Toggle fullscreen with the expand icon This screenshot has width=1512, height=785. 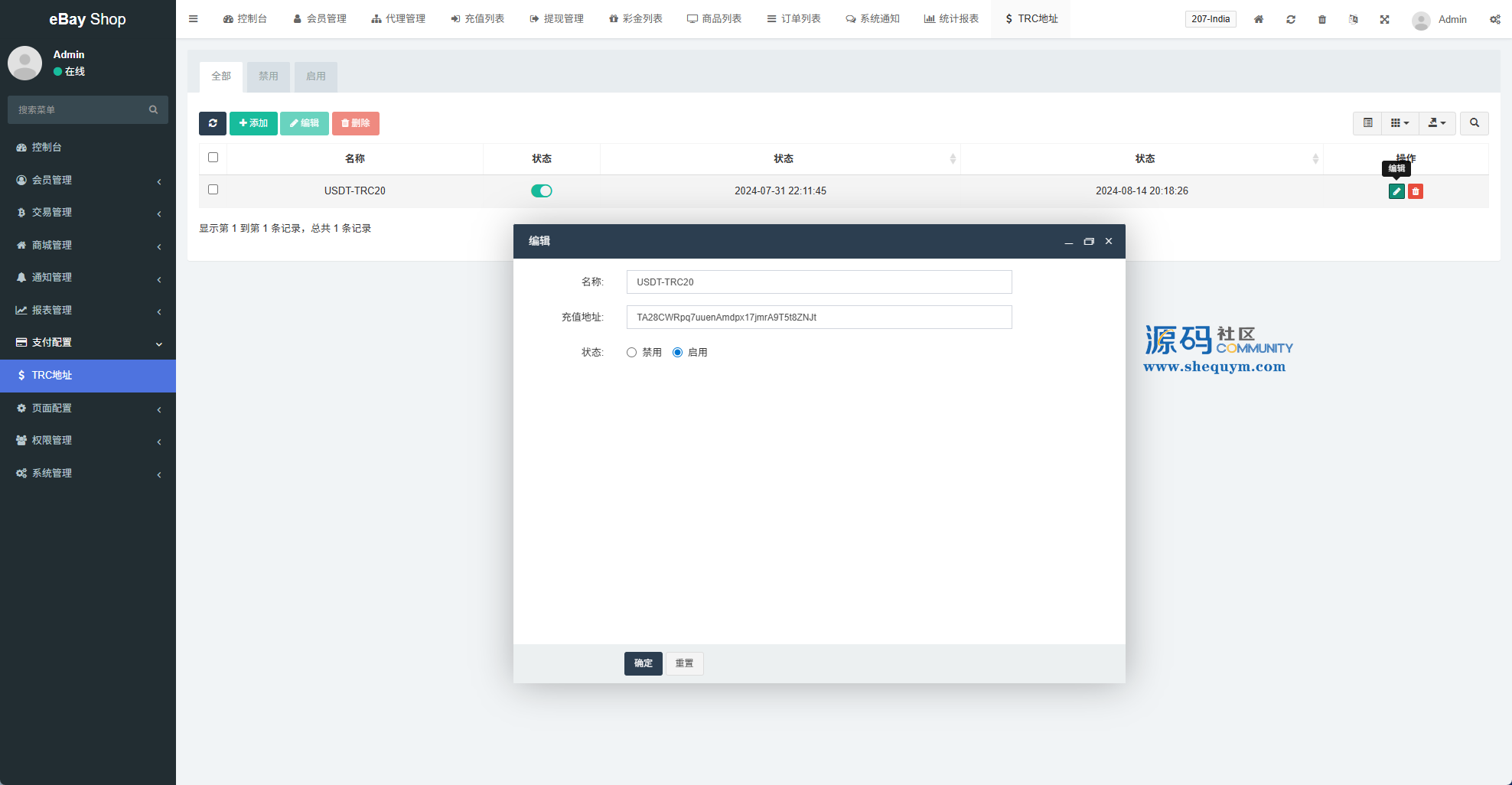[1384, 19]
